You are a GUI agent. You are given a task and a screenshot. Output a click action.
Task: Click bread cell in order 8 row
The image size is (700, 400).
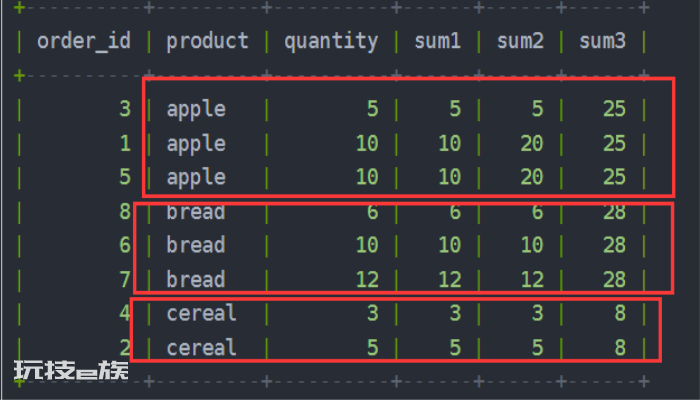point(196,212)
